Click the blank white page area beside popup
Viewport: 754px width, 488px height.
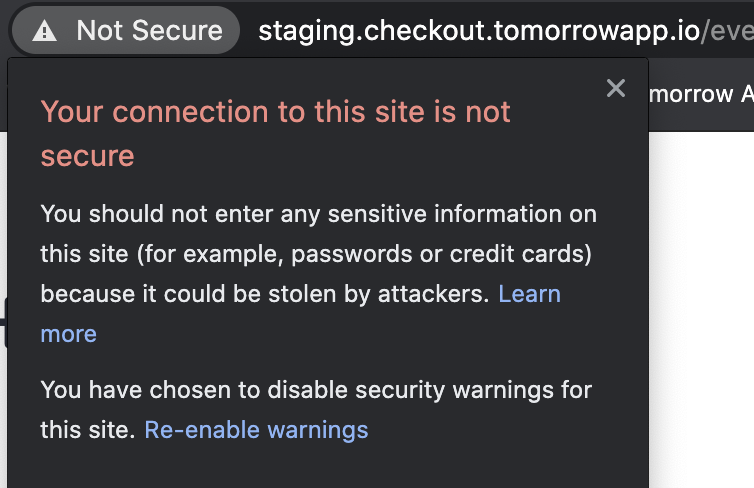coord(700,300)
